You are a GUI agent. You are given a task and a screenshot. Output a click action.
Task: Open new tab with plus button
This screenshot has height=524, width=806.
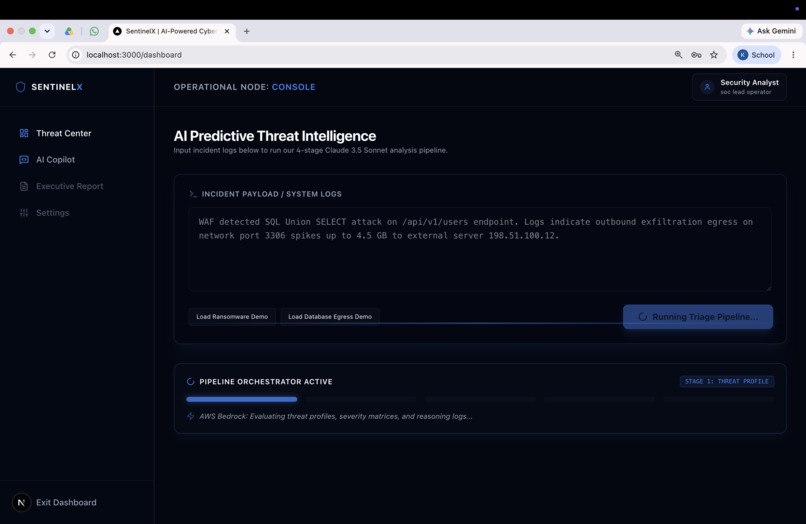247,31
